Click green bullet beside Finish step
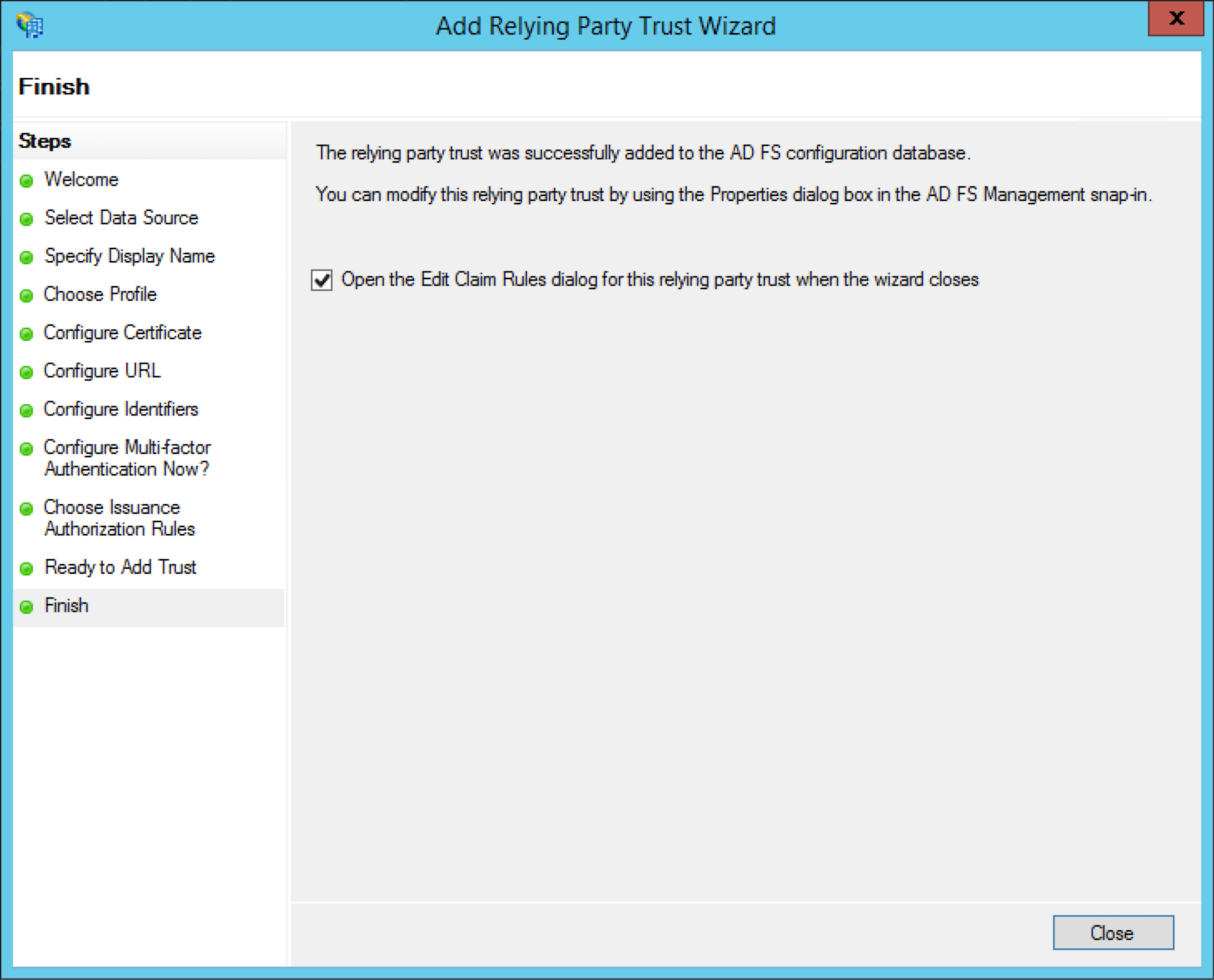This screenshot has width=1214, height=980. 26,607
